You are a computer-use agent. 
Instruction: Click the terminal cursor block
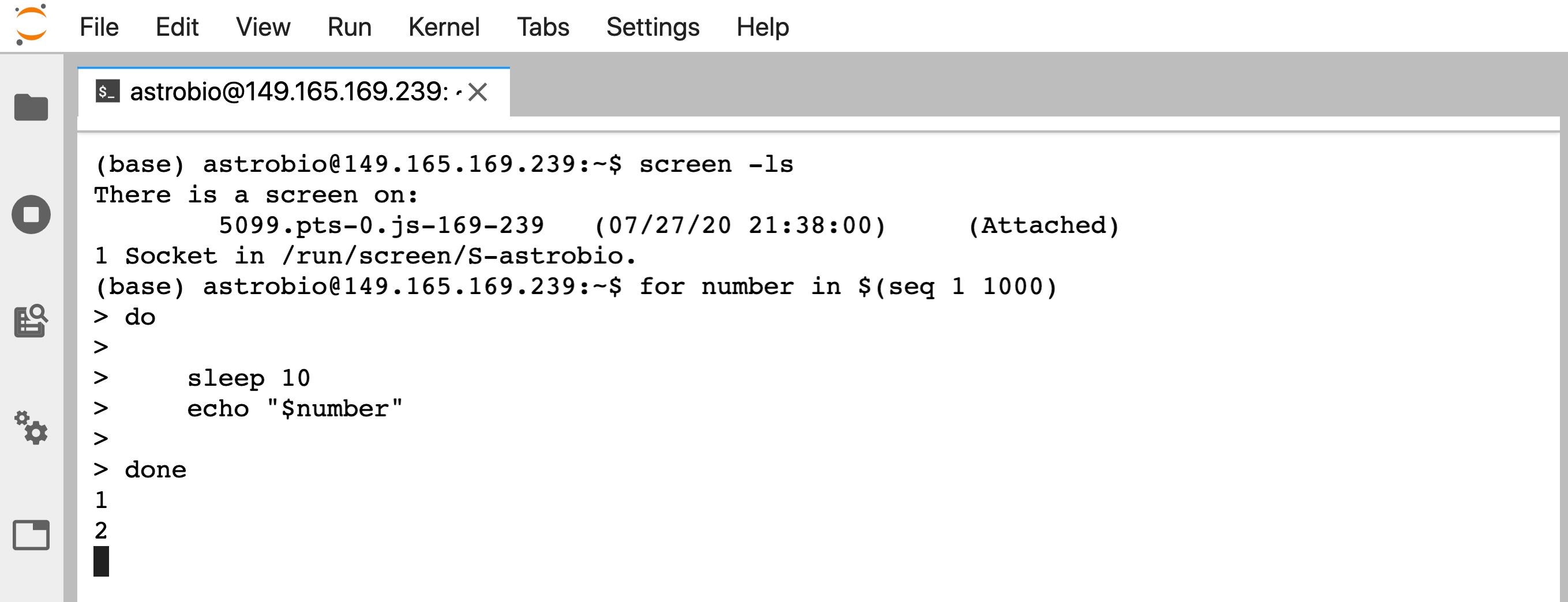pyautogui.click(x=101, y=561)
